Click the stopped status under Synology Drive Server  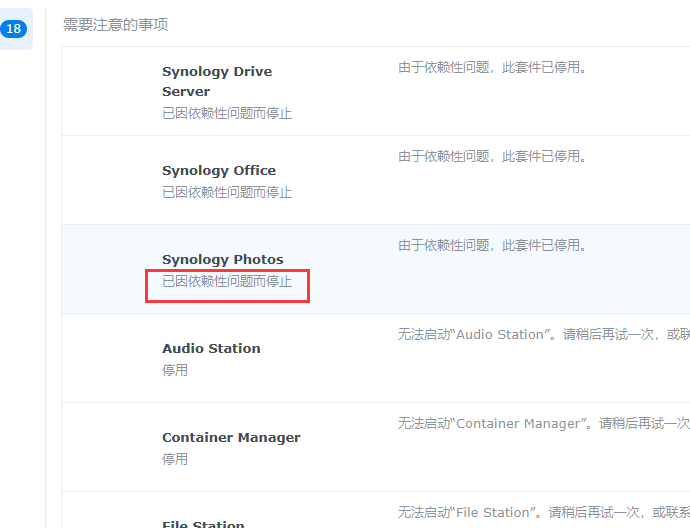tap(227, 114)
